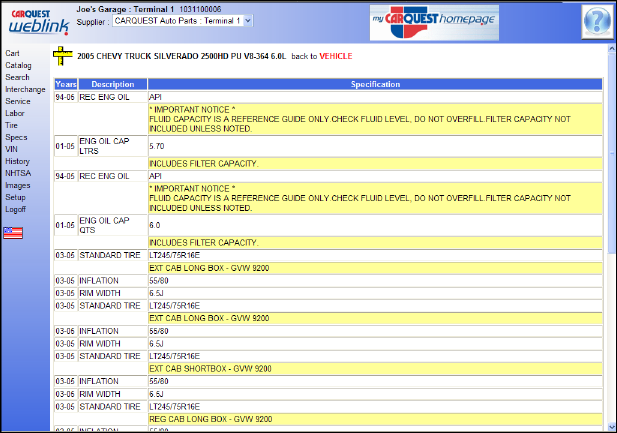Click the CARQUEST weblink logo
The width and height of the screenshot is (617, 433).
click(39, 22)
